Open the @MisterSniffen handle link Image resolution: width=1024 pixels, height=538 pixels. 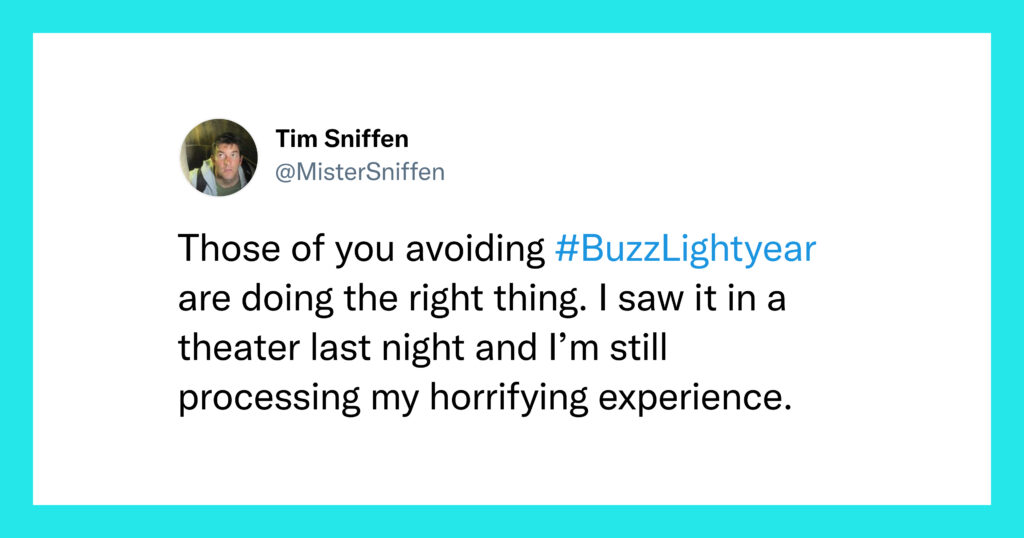(360, 172)
